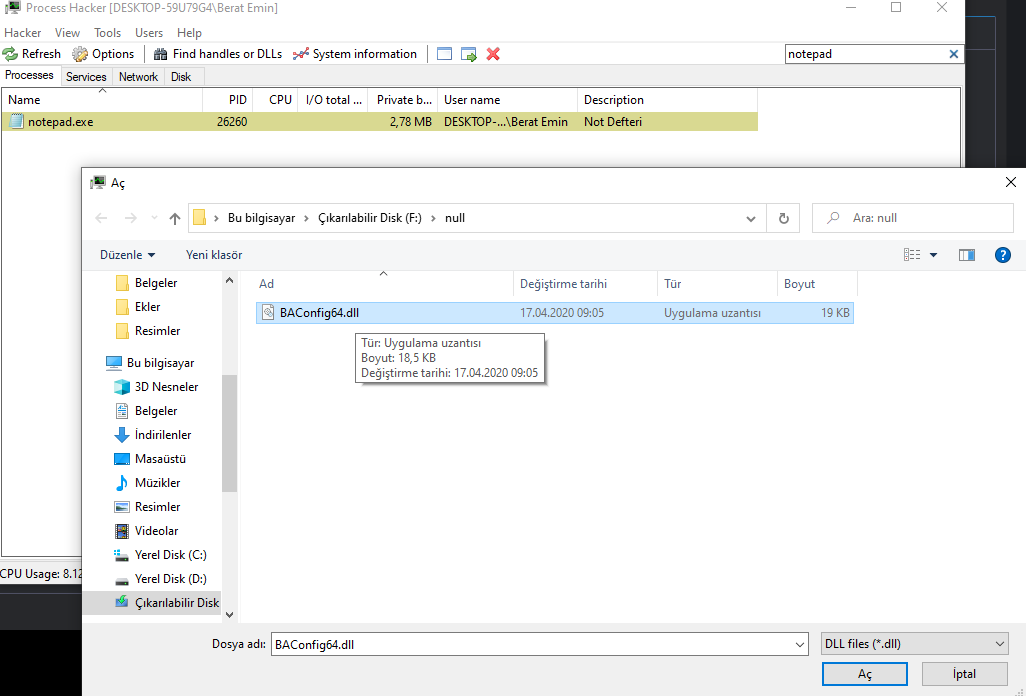The image size is (1026, 696).
Task: Sort files by the Boyut column
Action: pos(817,284)
